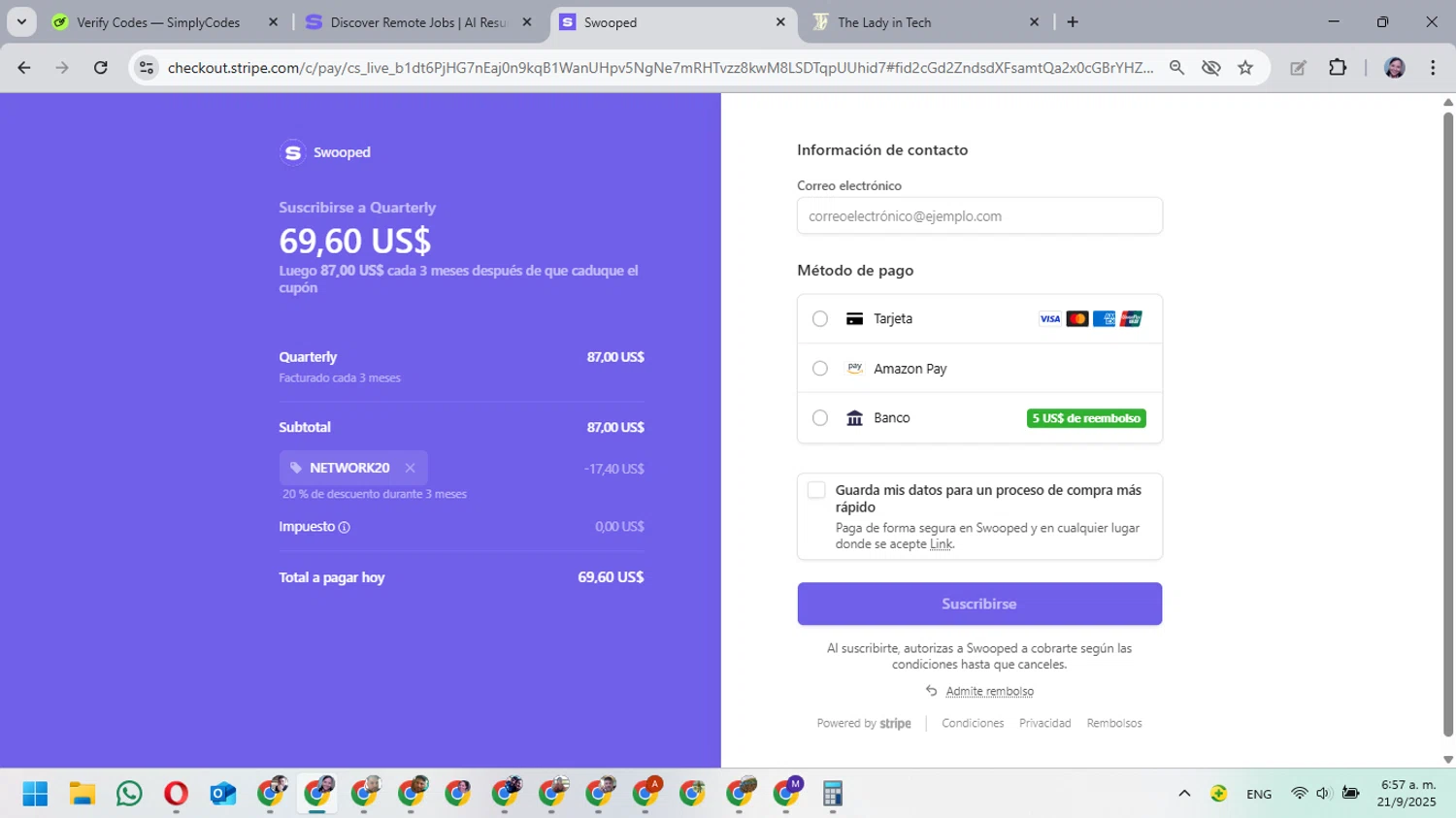Click the bank building icon
Viewport: 1456px width, 818px height.
pyautogui.click(x=854, y=418)
